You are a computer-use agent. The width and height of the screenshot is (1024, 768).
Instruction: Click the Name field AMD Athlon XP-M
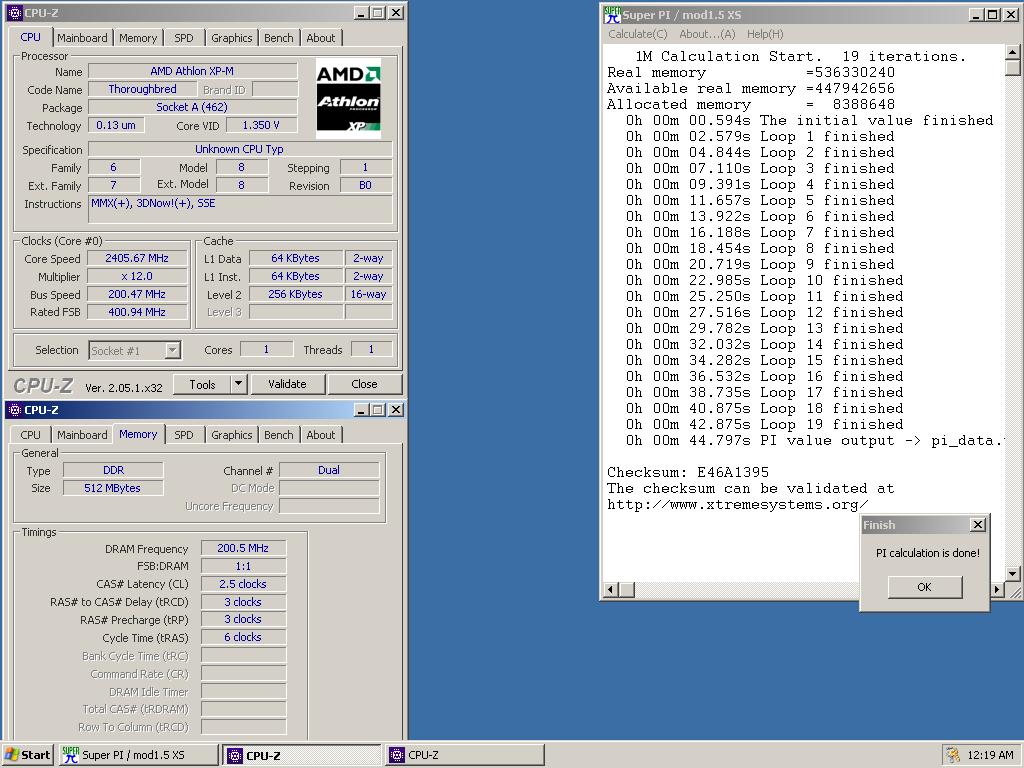click(193, 71)
